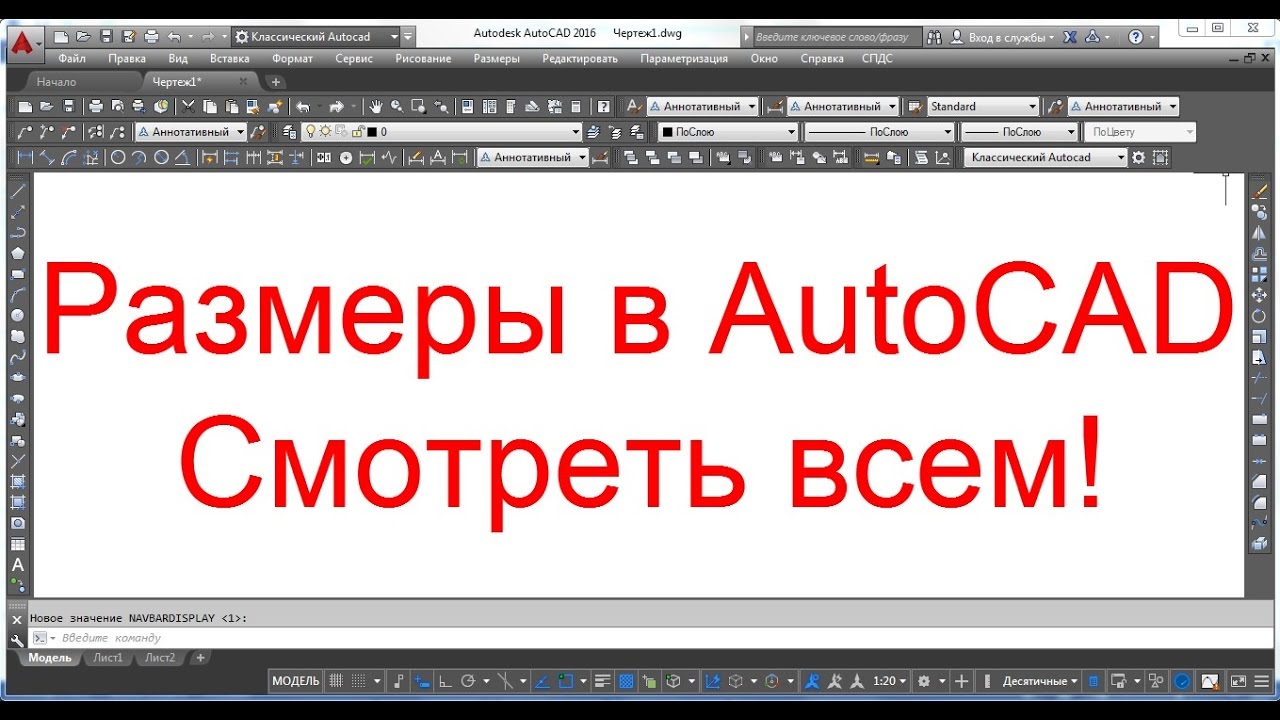Switch to the Лист2 layout tab
This screenshot has height=720, width=1280.
[x=160, y=658]
